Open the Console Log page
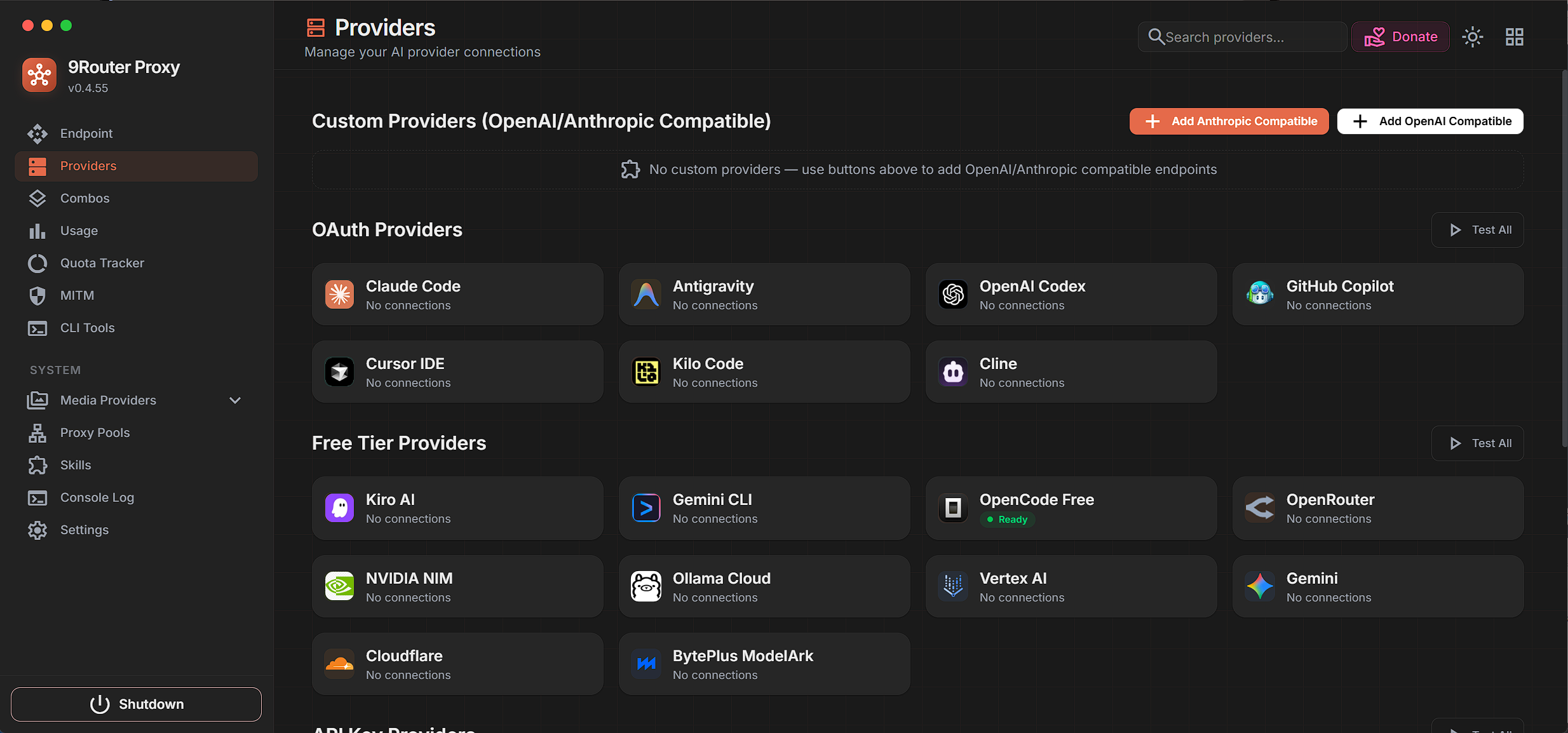Screen dimensions: 1568x733 pos(136,497)
